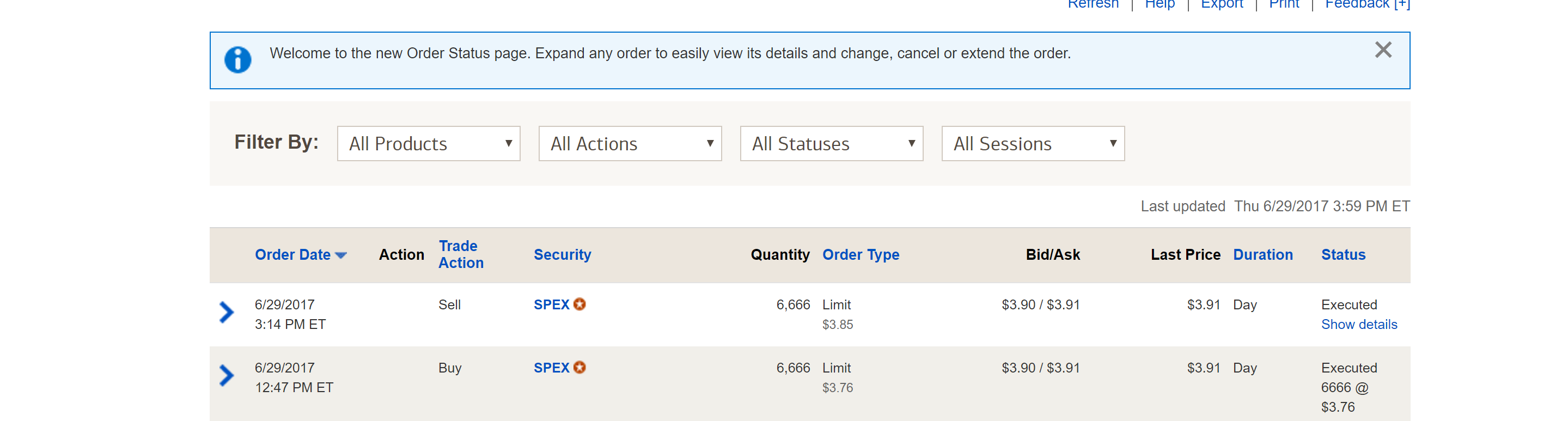
Task: Click Show details for executed sell order
Action: click(1359, 324)
